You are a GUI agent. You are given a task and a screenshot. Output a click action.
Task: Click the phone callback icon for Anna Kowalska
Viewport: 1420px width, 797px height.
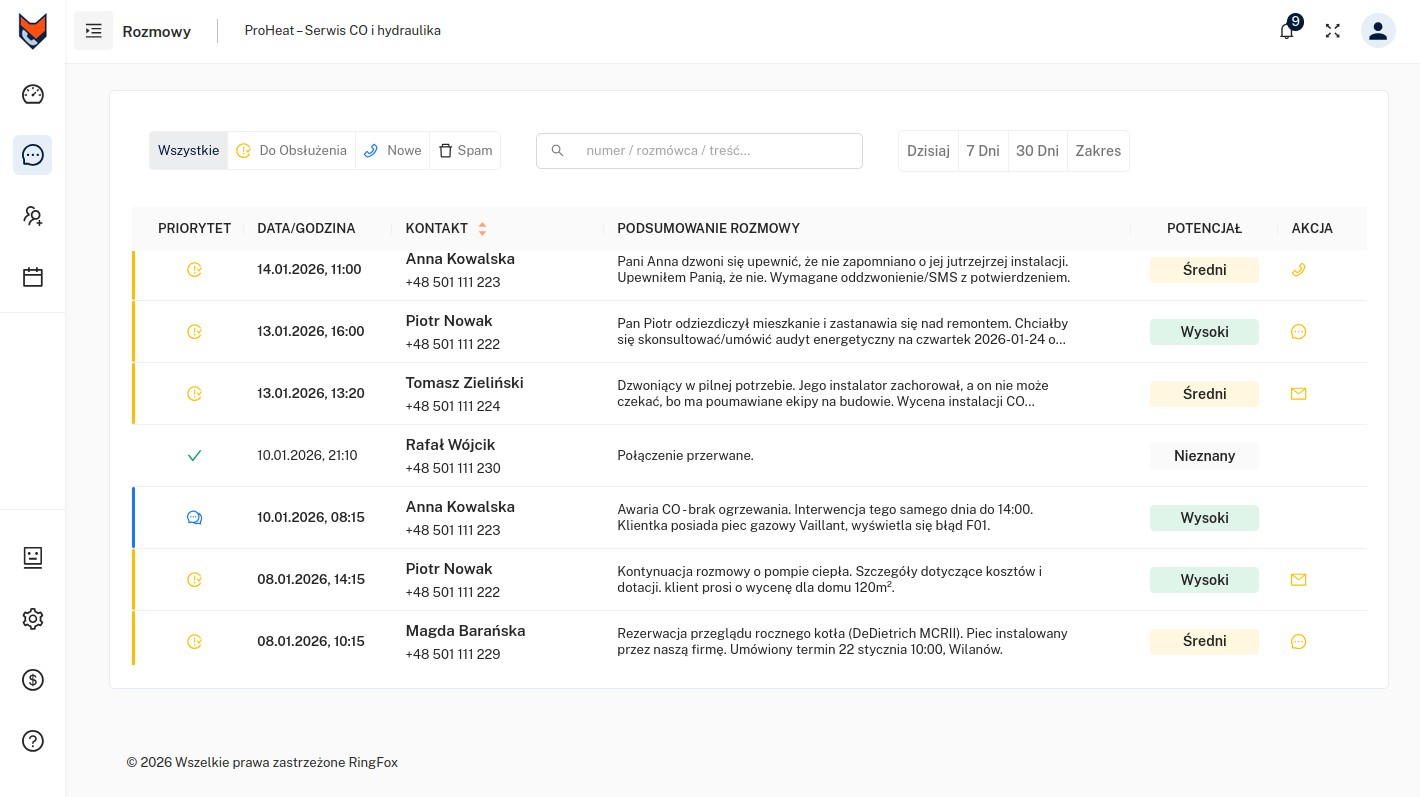[1298, 270]
